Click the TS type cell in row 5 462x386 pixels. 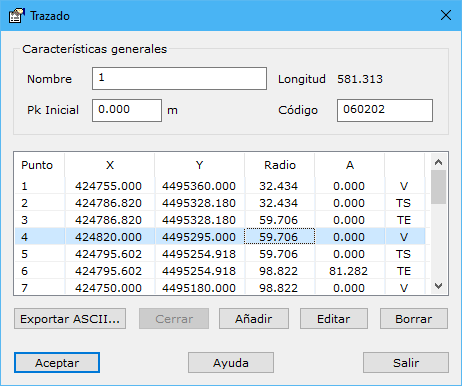click(403, 254)
